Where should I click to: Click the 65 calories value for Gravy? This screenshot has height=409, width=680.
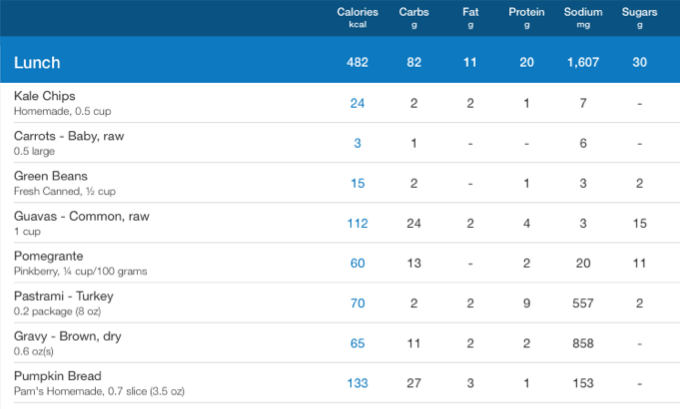point(357,343)
